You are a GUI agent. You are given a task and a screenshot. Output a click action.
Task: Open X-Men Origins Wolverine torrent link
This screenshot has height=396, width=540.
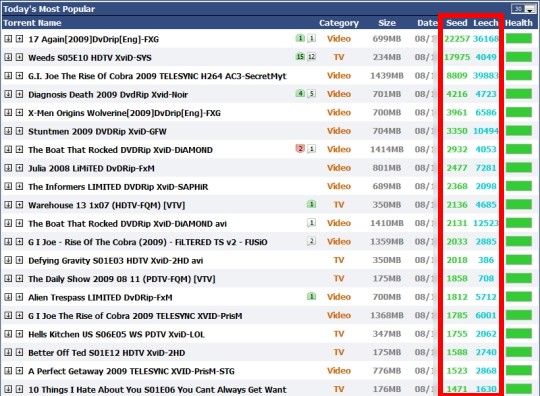pos(124,113)
